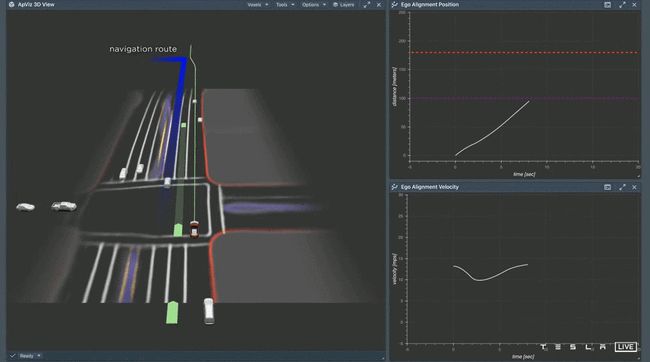The image size is (650, 362).
Task: Open the Ready status dropdown arrow
Action: (x=39, y=356)
